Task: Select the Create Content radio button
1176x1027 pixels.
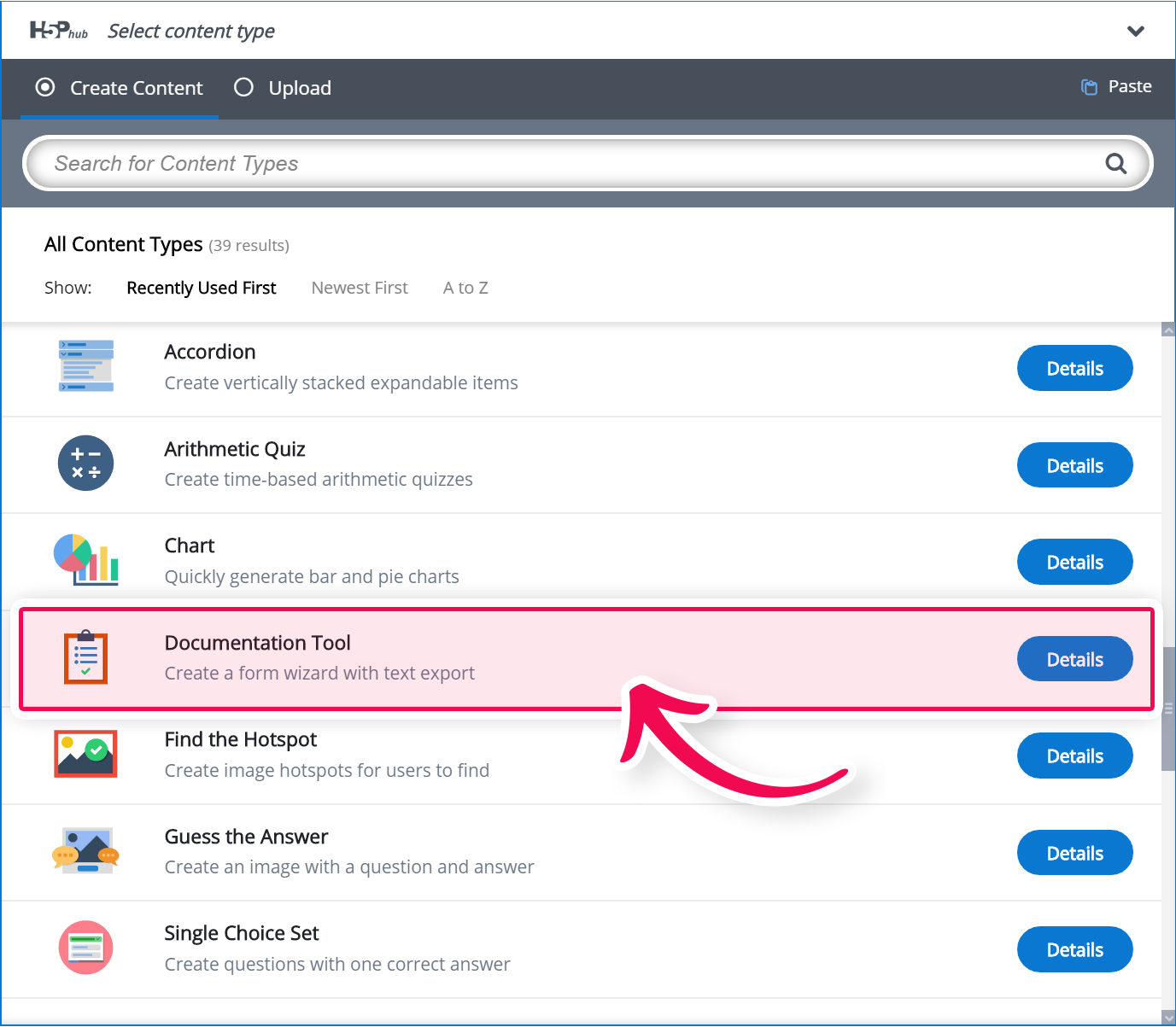Action: point(45,87)
